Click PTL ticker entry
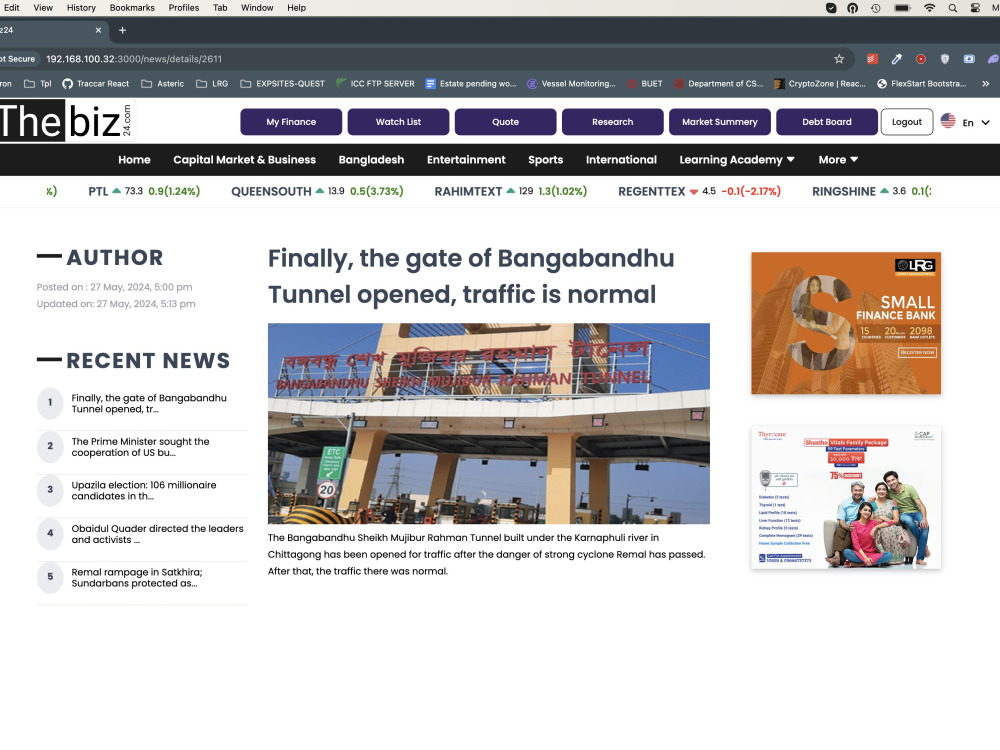1000x750 pixels. tap(144, 191)
